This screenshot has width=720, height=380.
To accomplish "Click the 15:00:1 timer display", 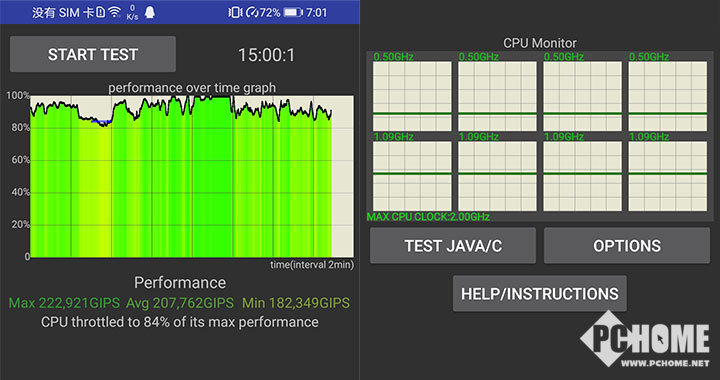I will [266, 55].
